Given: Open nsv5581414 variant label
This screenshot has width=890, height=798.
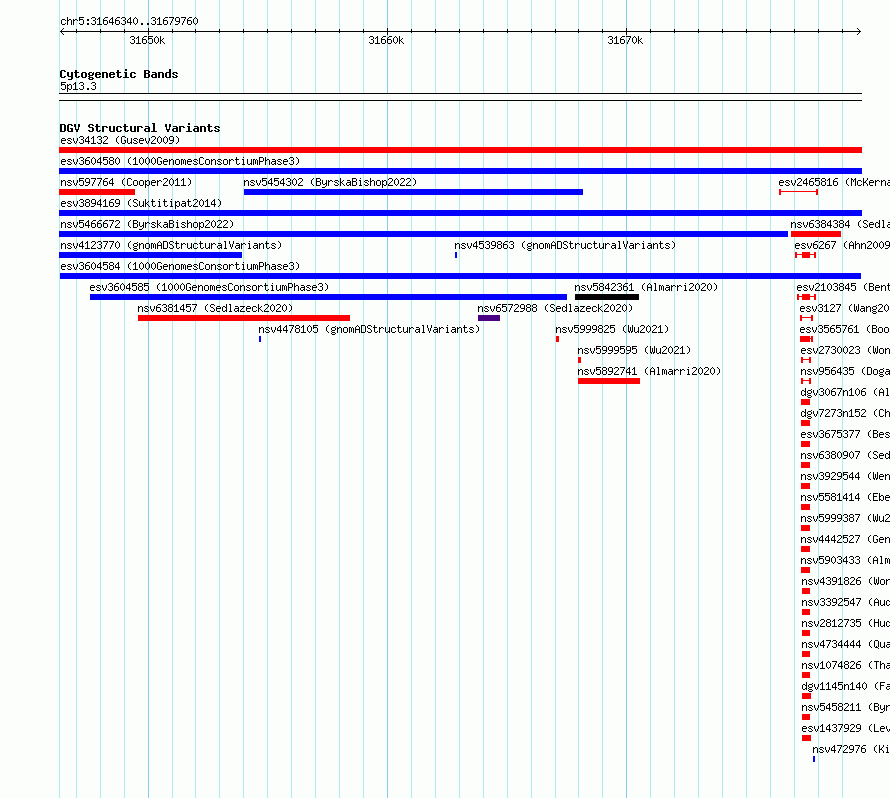Looking at the screenshot, I should pyautogui.click(x=845, y=497).
